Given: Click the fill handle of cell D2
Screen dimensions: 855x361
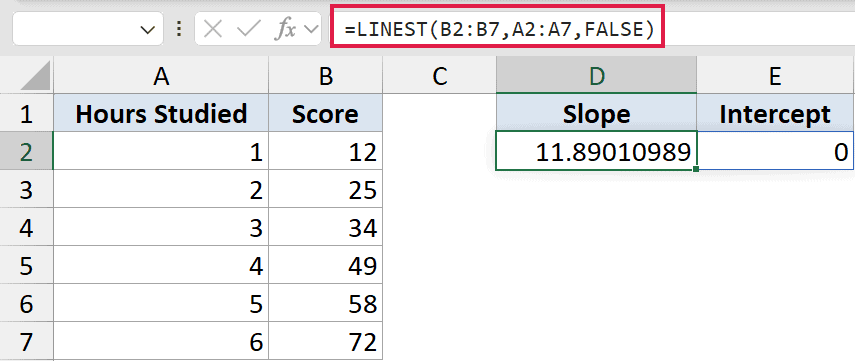Looking at the screenshot, I should (x=696, y=170).
